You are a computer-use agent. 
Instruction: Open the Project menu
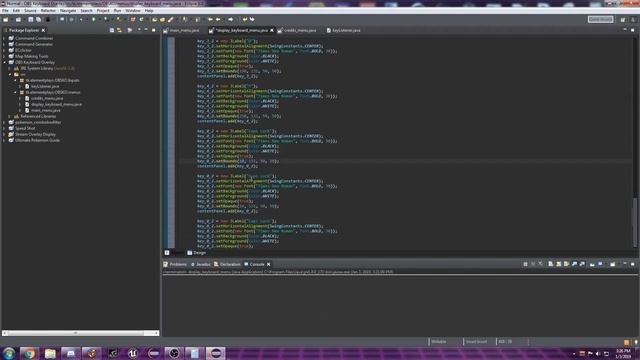103,11
